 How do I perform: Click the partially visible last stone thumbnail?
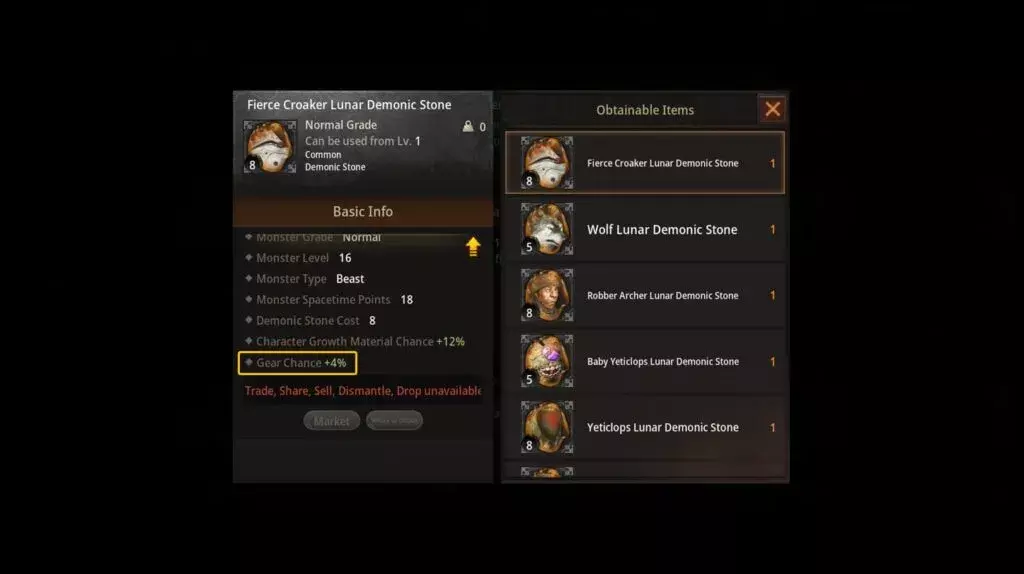click(x=547, y=472)
